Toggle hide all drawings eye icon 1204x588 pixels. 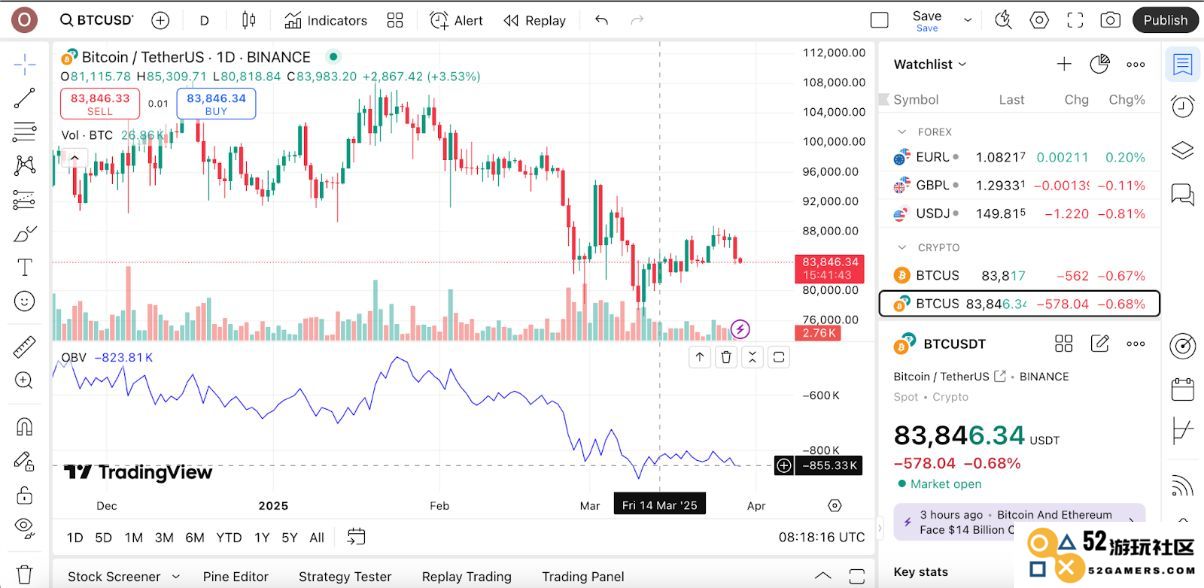click(25, 528)
